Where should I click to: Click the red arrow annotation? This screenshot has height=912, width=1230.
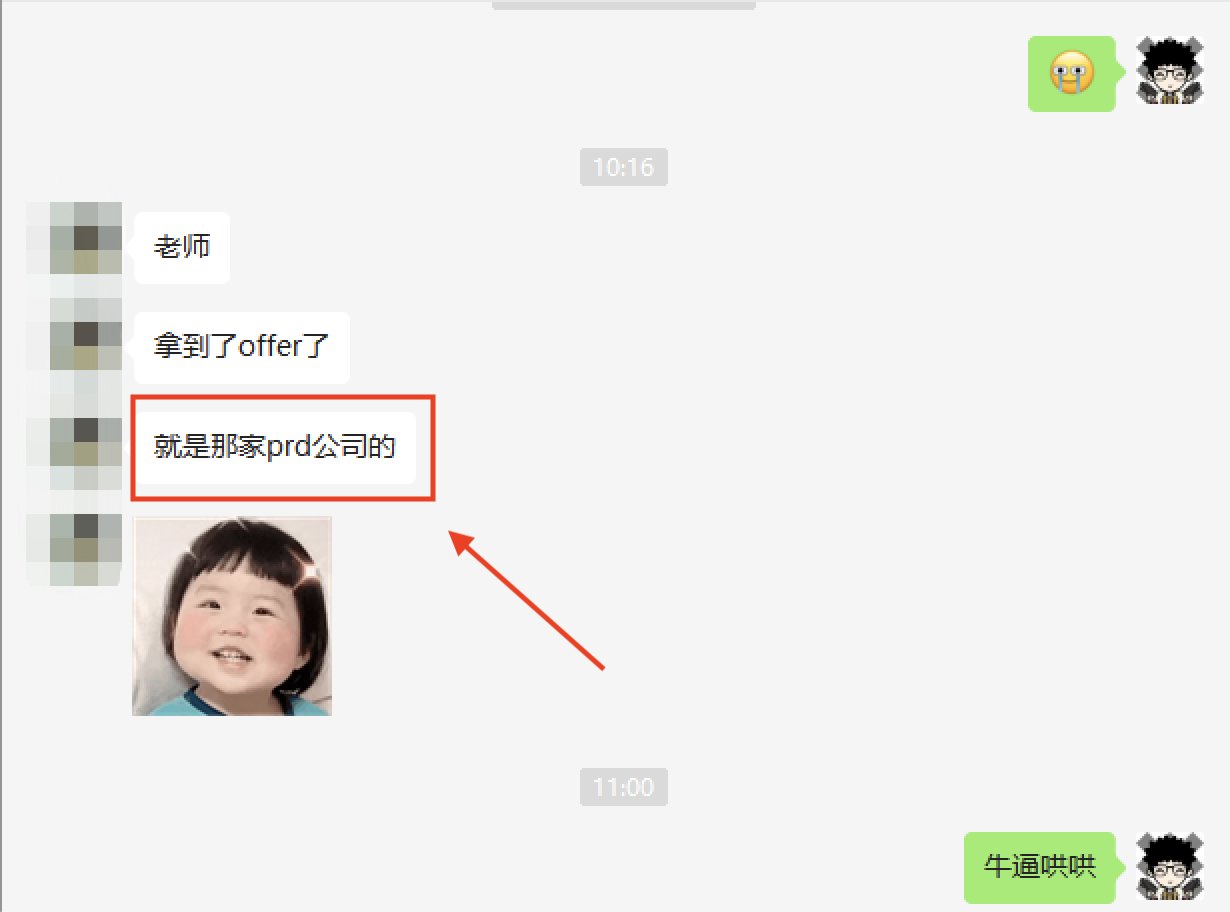527,599
